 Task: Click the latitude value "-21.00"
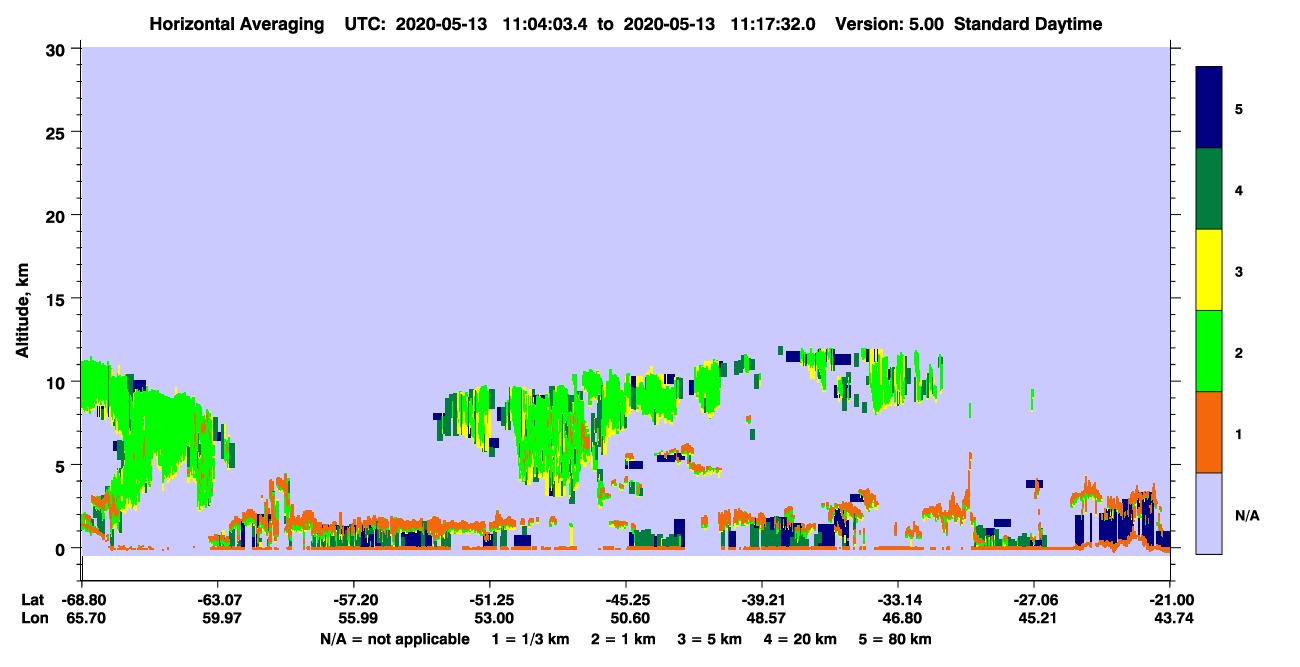(x=1170, y=600)
